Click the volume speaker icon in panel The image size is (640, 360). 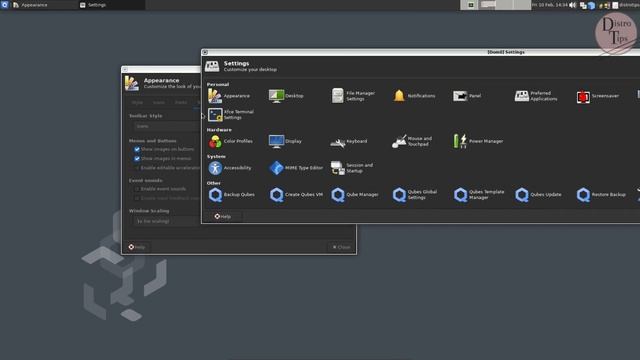[573, 5]
